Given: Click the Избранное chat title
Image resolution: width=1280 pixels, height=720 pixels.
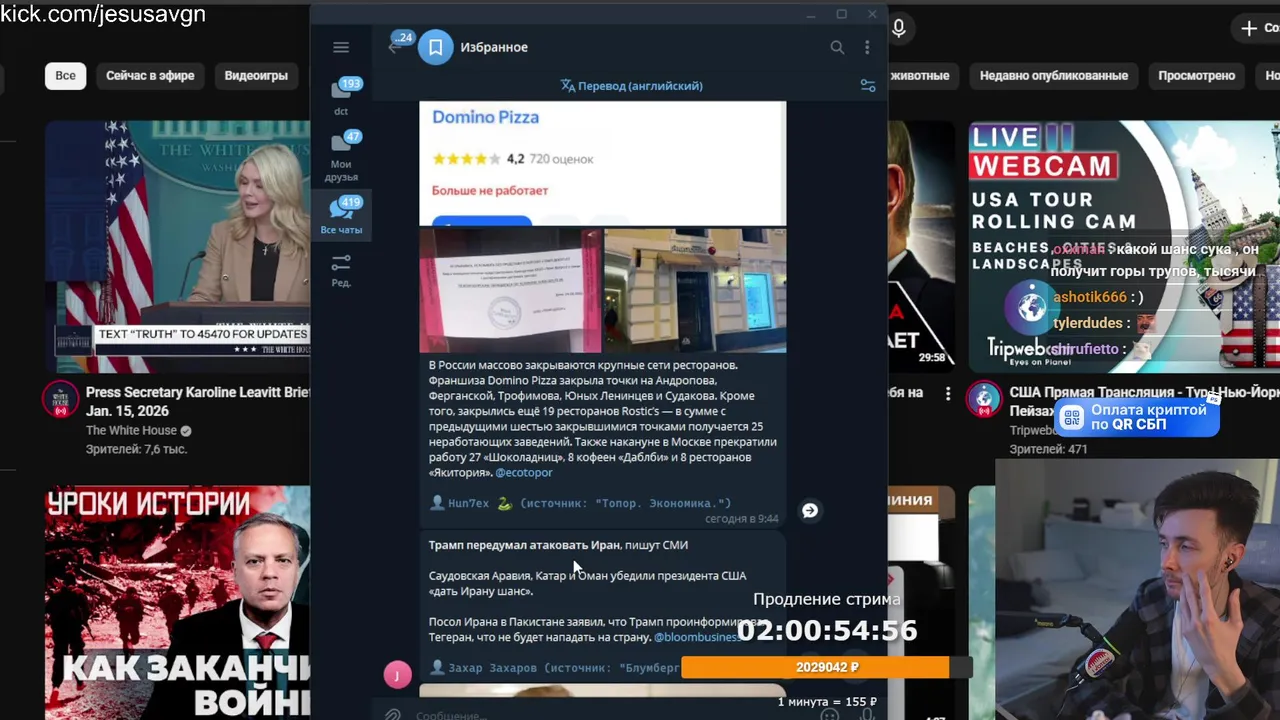Looking at the screenshot, I should click(494, 47).
